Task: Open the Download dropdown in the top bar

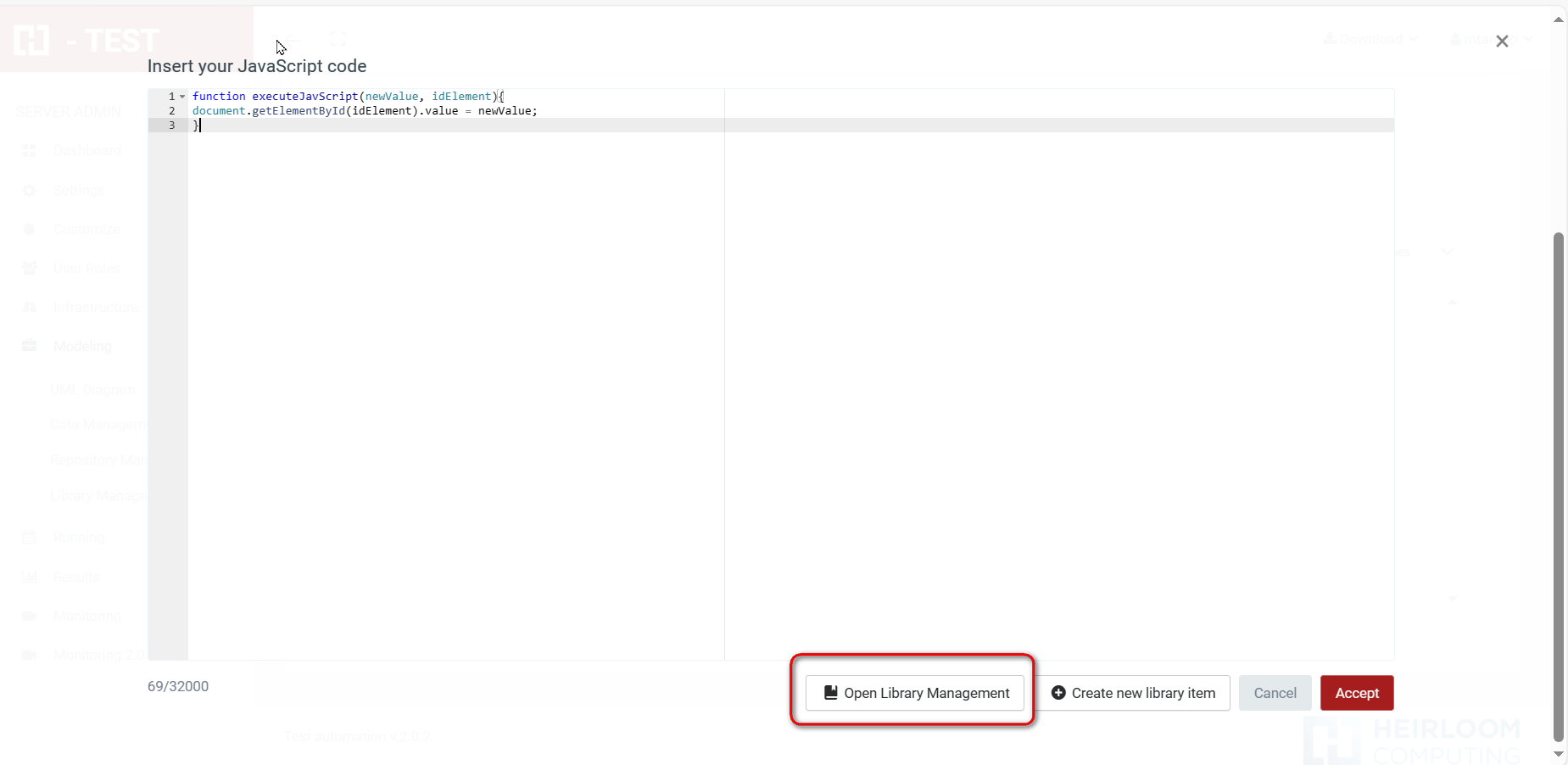Action: 1370,39
